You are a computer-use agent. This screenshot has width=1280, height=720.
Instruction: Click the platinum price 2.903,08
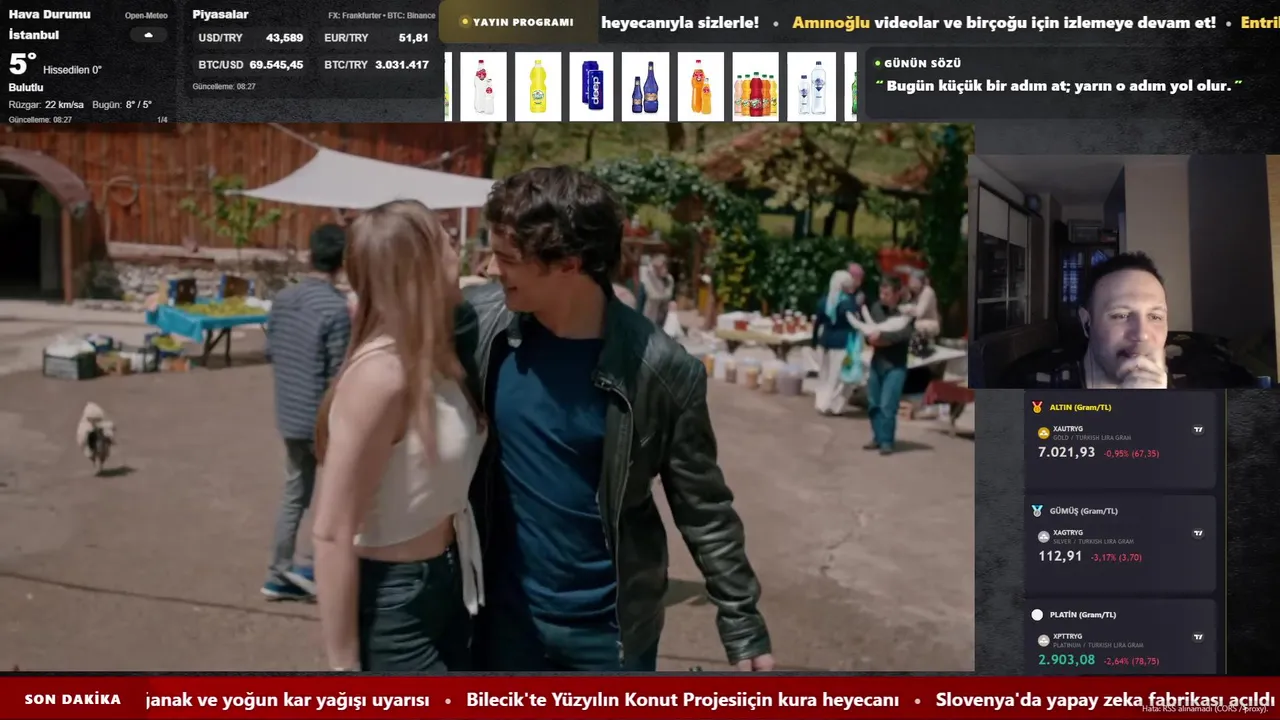click(1066, 660)
